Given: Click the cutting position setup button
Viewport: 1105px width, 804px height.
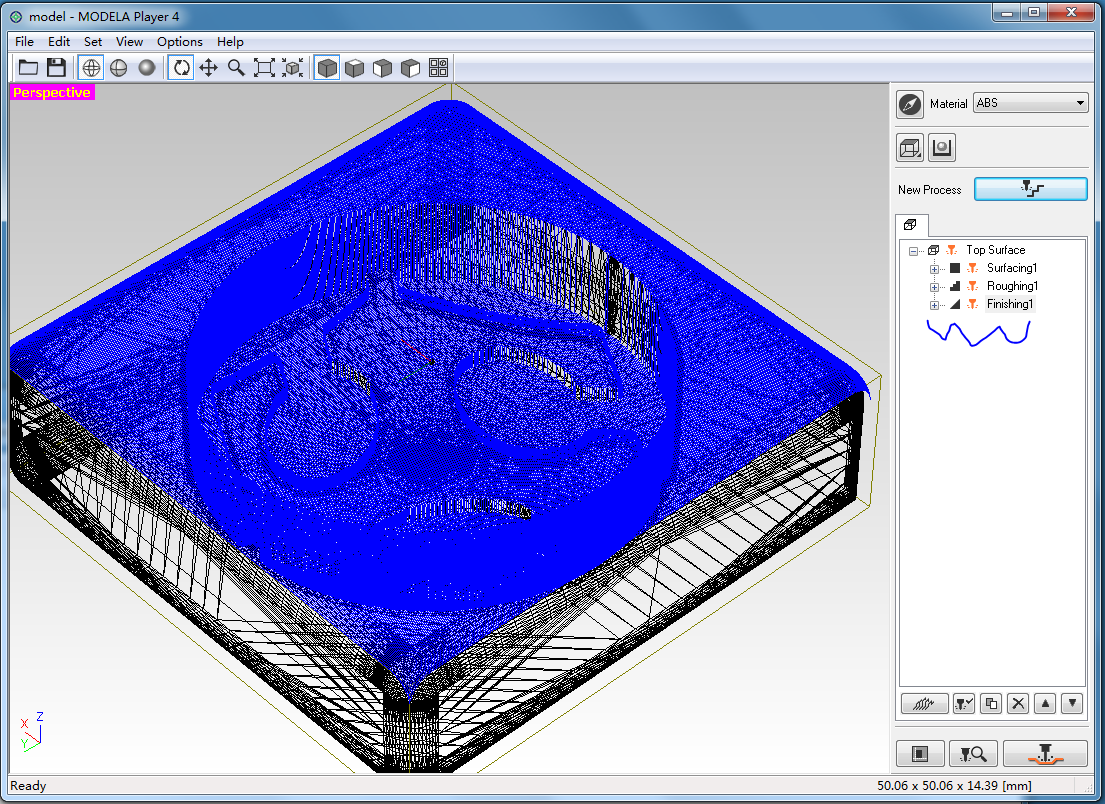Looking at the screenshot, I should coord(920,754).
